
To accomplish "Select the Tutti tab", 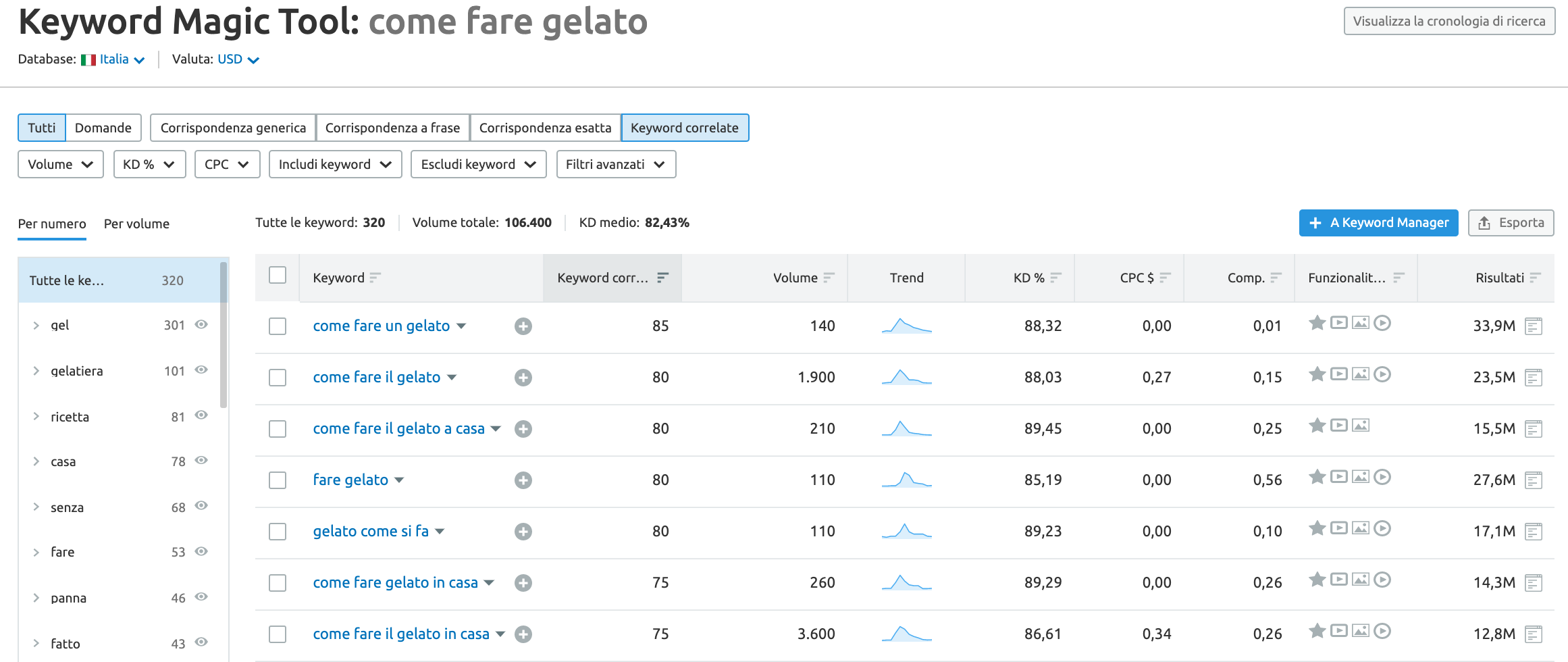I will [42, 128].
